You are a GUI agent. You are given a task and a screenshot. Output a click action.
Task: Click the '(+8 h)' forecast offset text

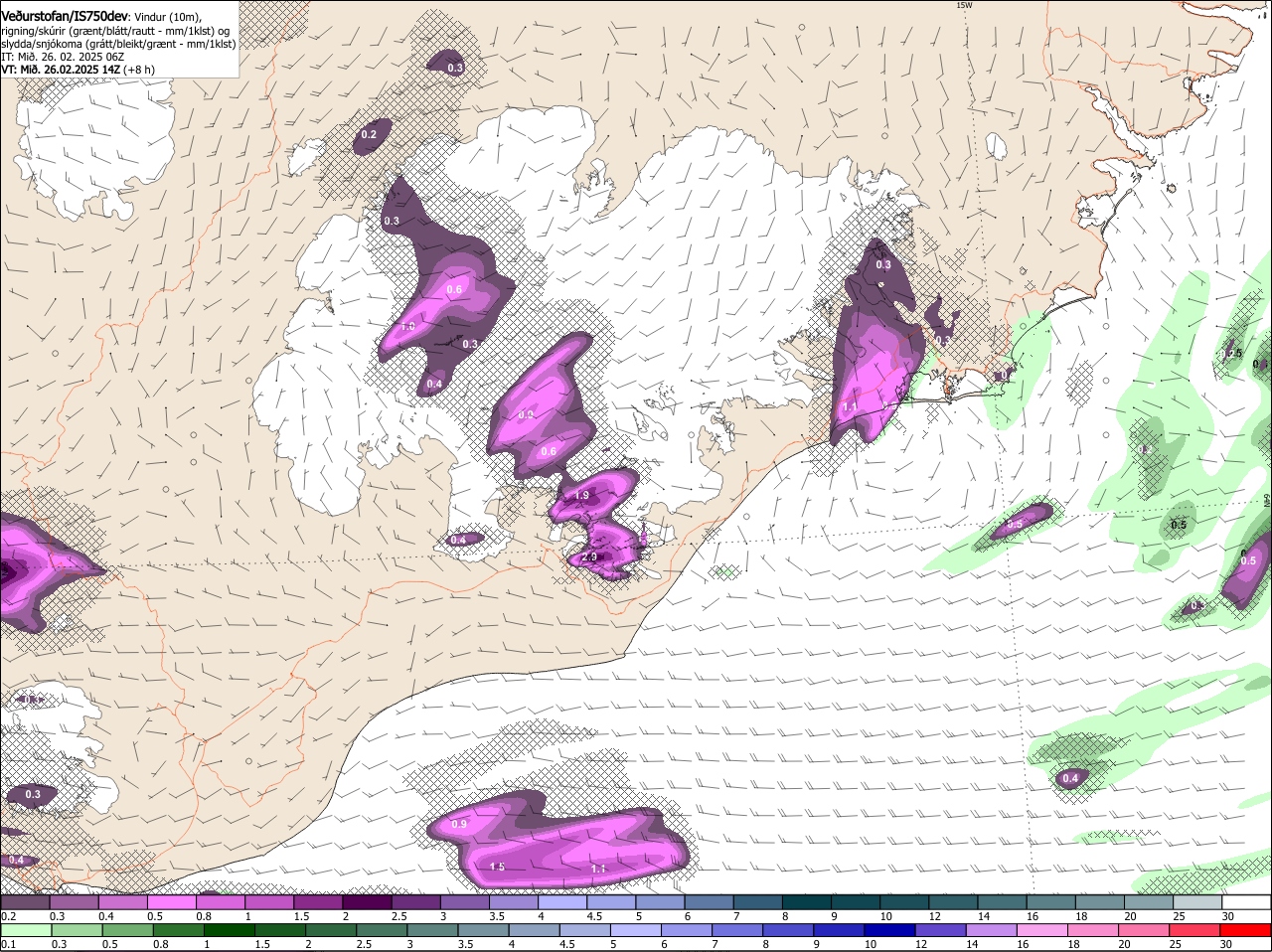(139, 70)
